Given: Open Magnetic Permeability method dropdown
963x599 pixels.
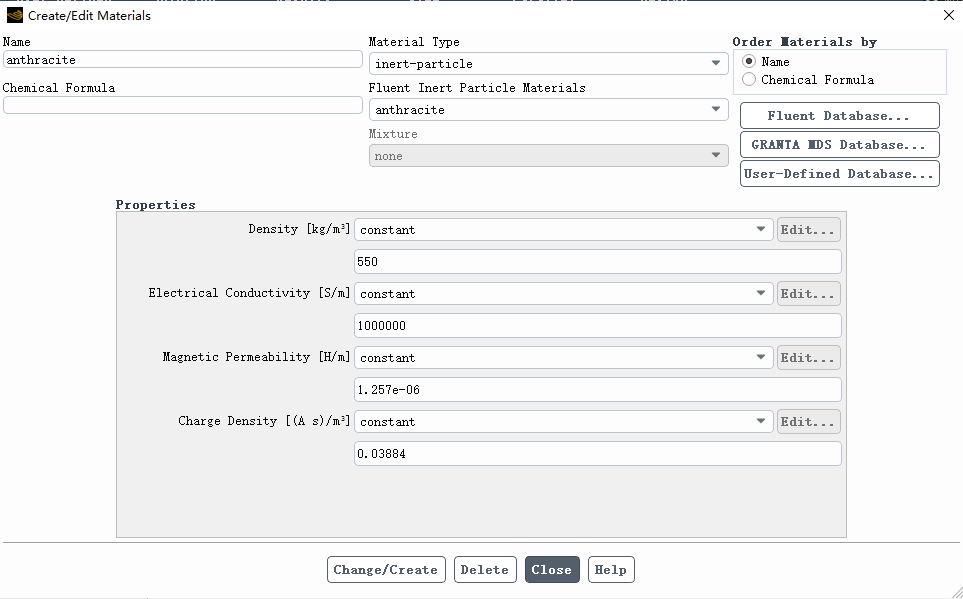Looking at the screenshot, I should tap(564, 358).
